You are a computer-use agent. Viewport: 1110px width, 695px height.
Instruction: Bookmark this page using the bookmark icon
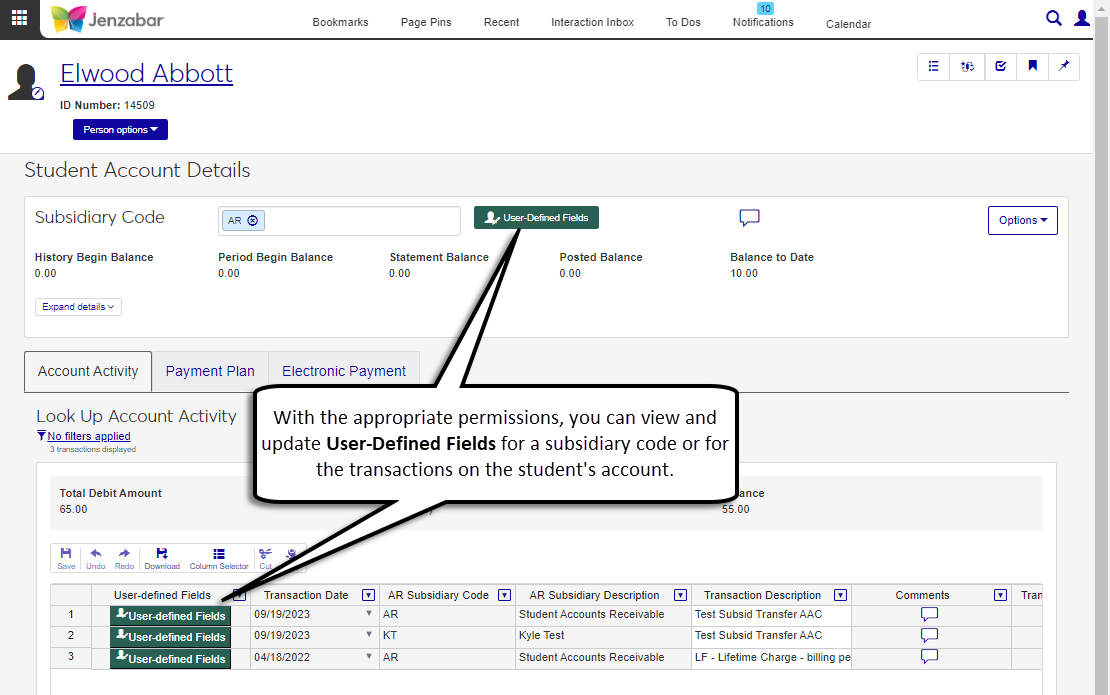pyautogui.click(x=1032, y=67)
